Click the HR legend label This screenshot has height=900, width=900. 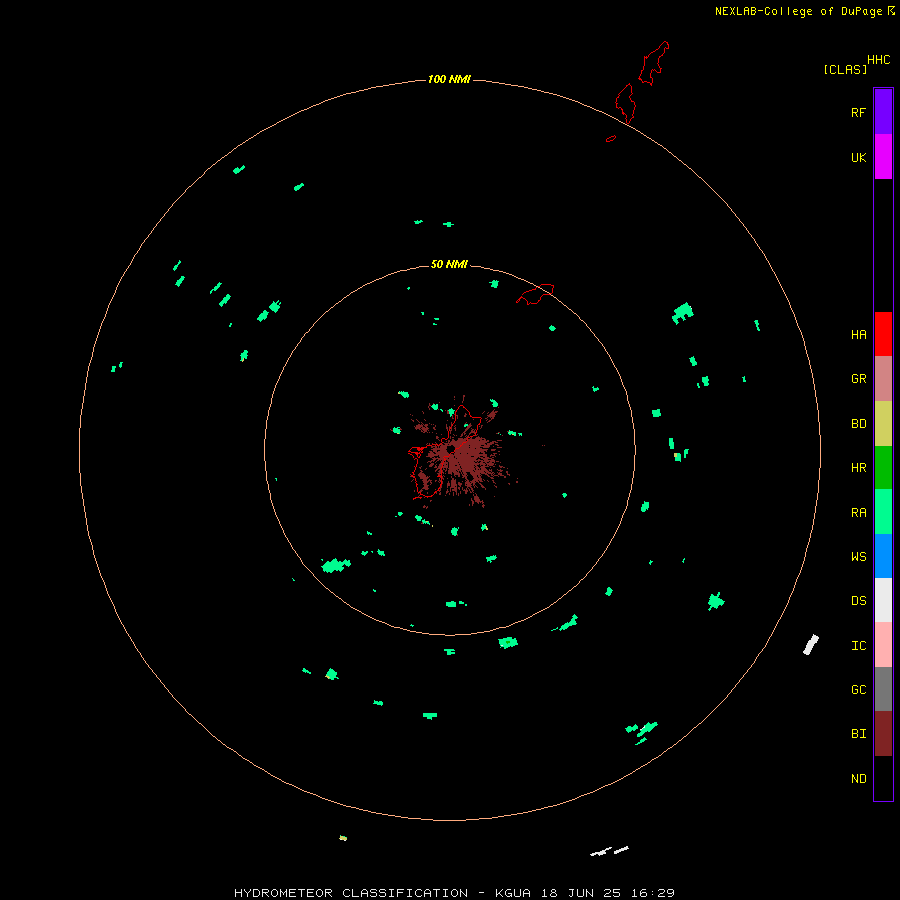858,468
